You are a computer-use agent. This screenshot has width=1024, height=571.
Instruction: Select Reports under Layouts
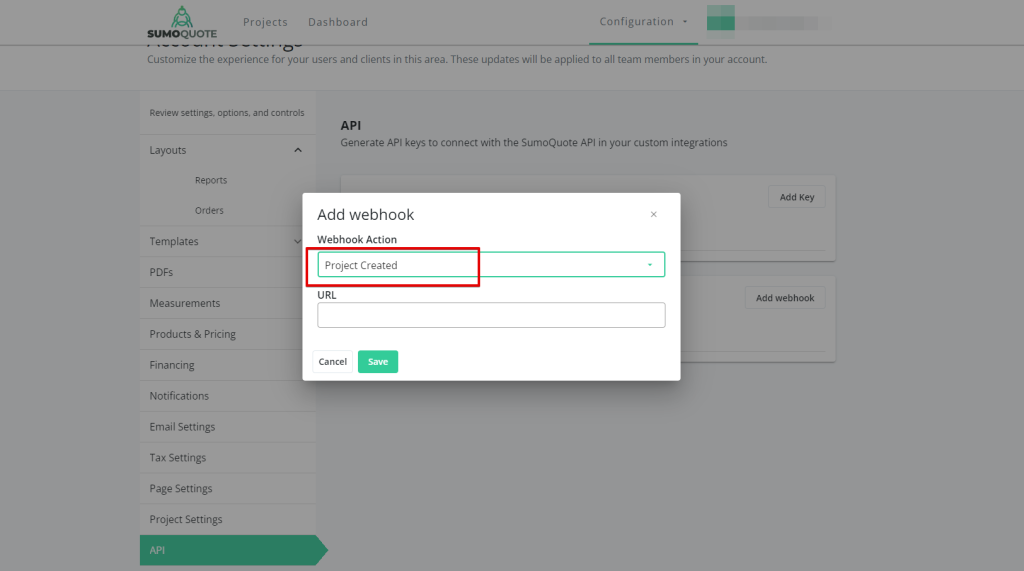click(x=211, y=181)
